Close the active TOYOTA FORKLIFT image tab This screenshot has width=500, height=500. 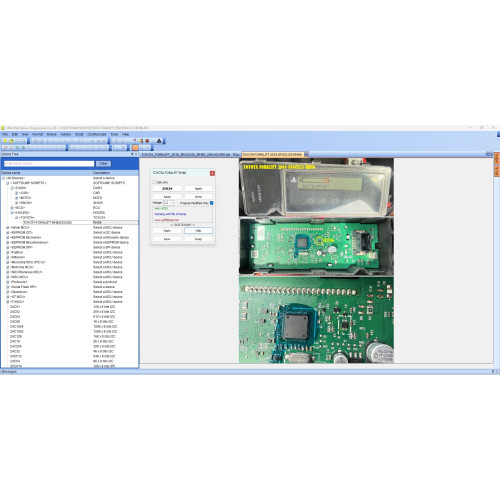(306, 154)
